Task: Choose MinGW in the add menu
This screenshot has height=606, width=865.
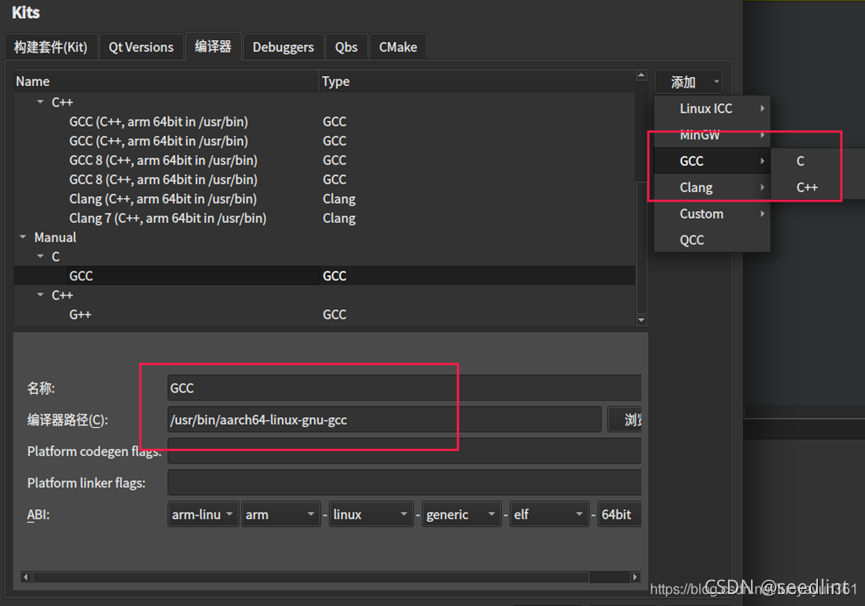Action: point(712,135)
